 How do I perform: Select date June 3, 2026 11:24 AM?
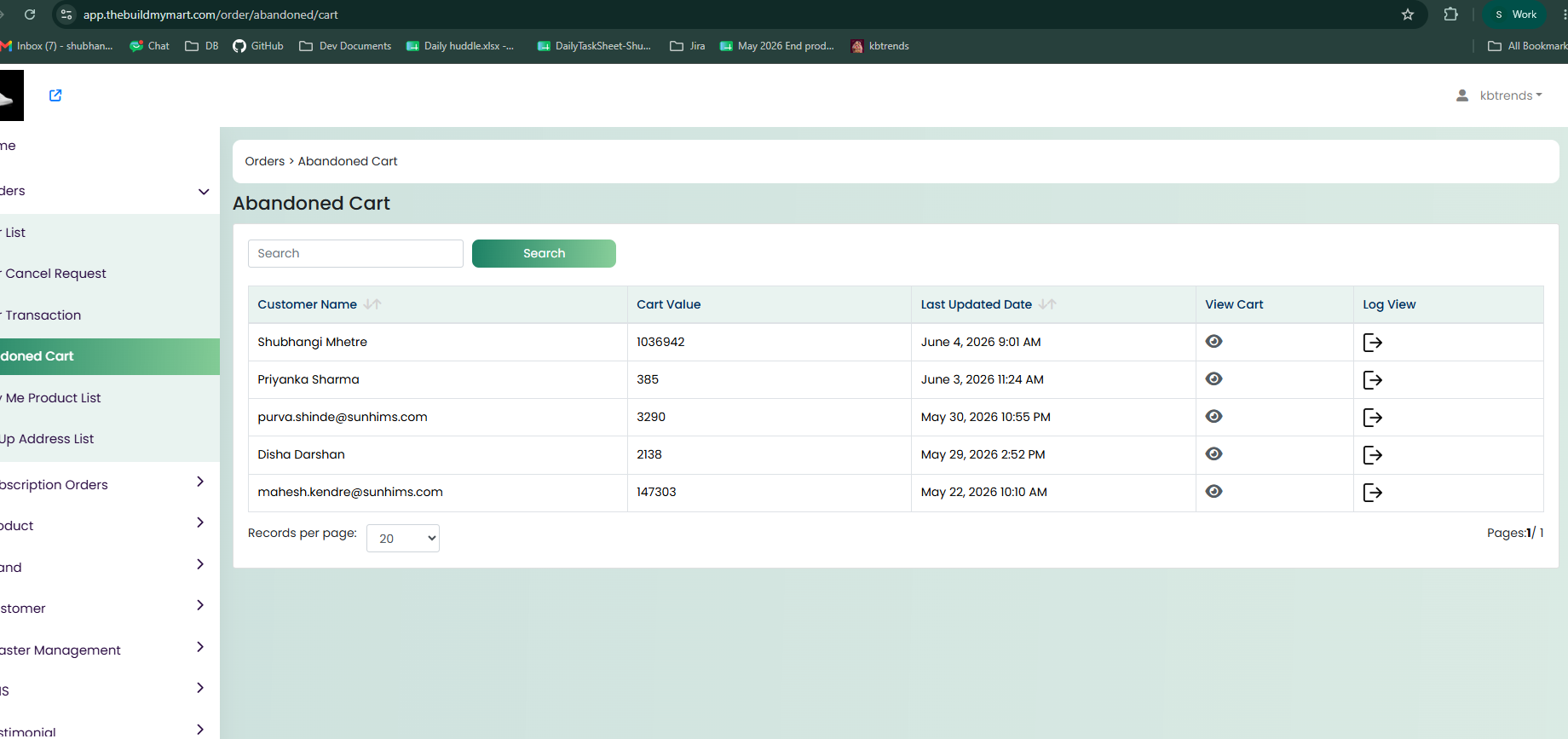[x=982, y=379]
